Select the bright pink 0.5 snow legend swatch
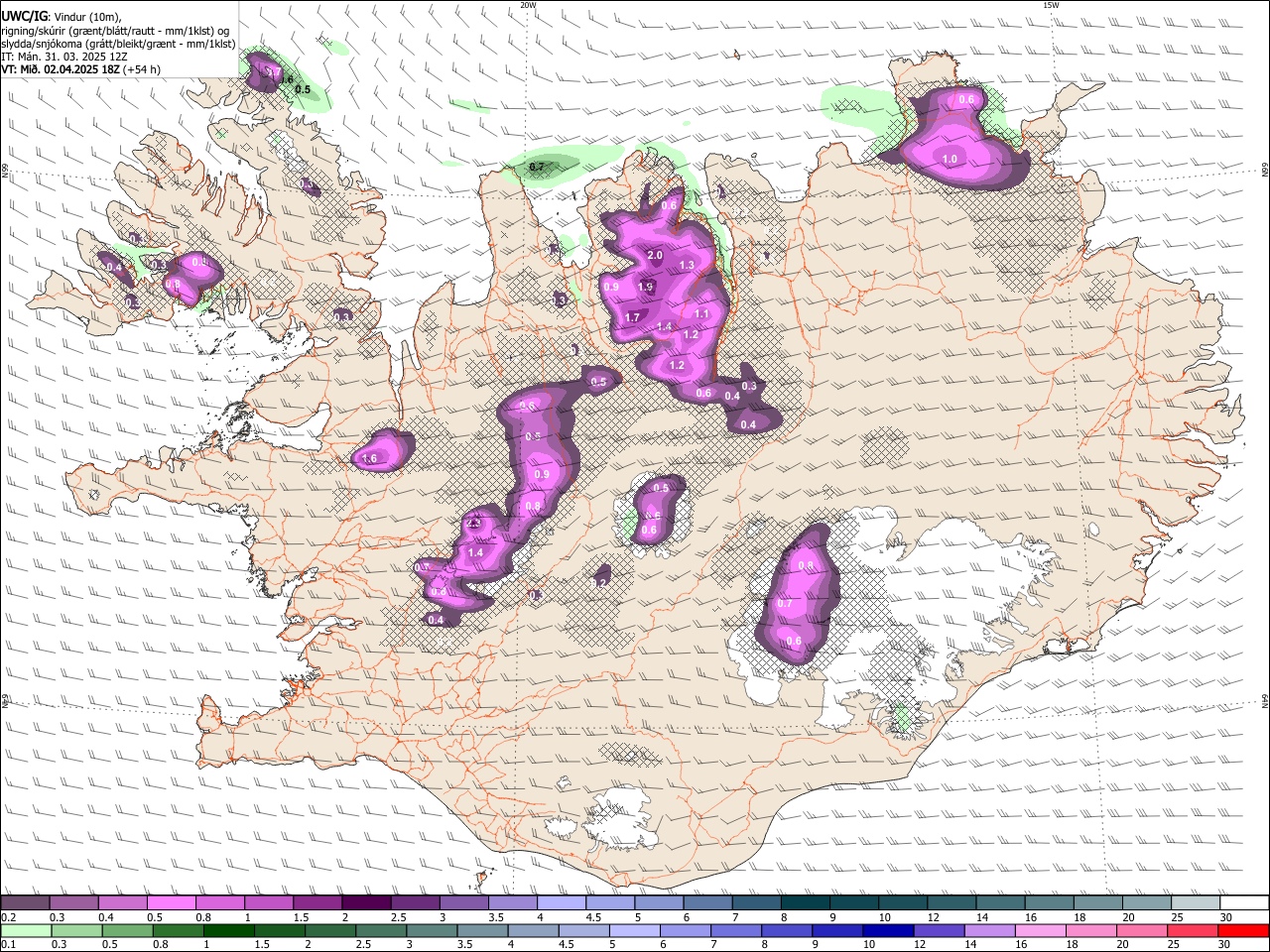 tap(172, 902)
